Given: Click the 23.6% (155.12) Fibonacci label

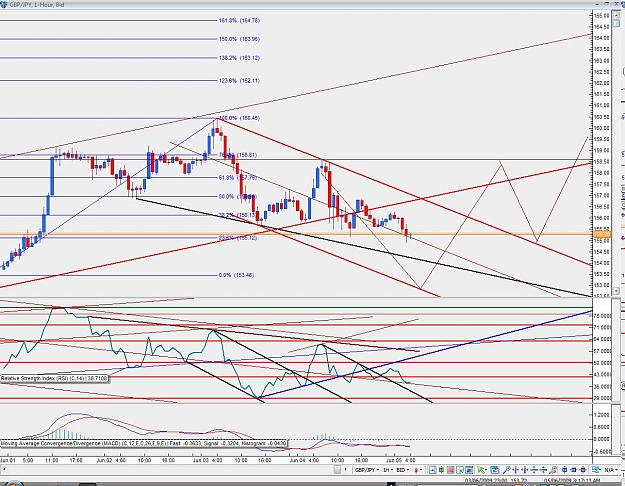Looking at the screenshot, I should click(238, 238).
